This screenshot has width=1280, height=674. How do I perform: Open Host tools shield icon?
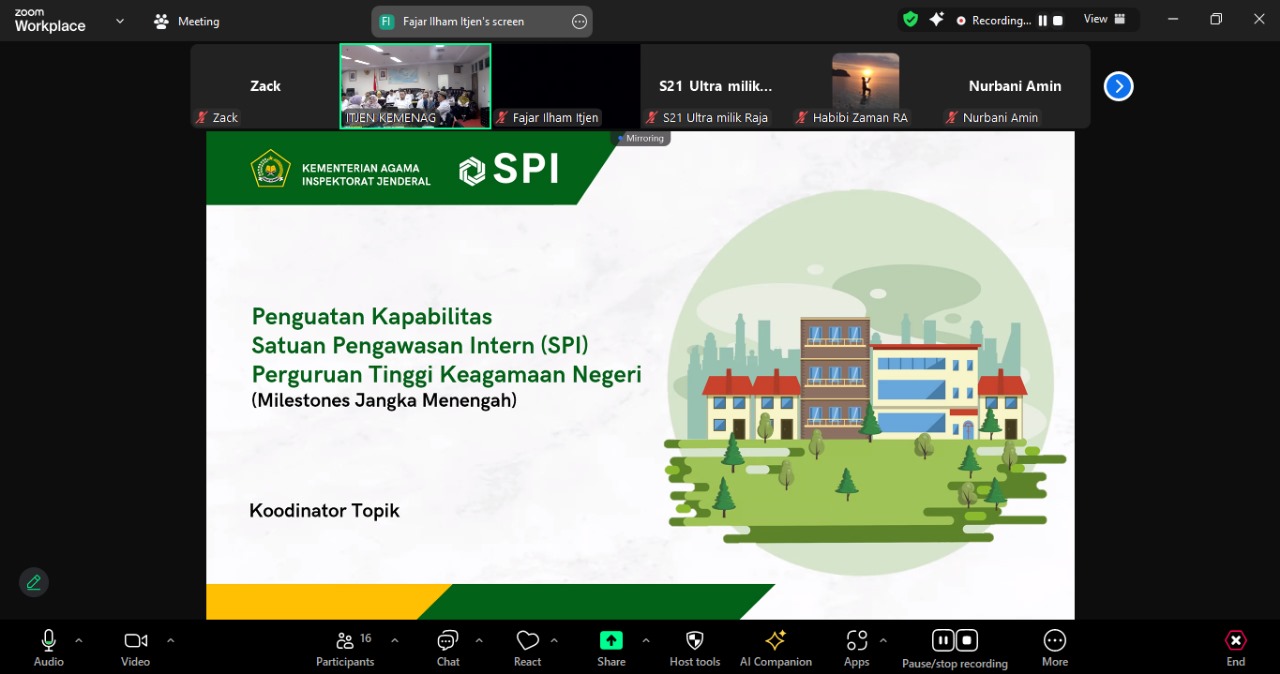point(694,648)
